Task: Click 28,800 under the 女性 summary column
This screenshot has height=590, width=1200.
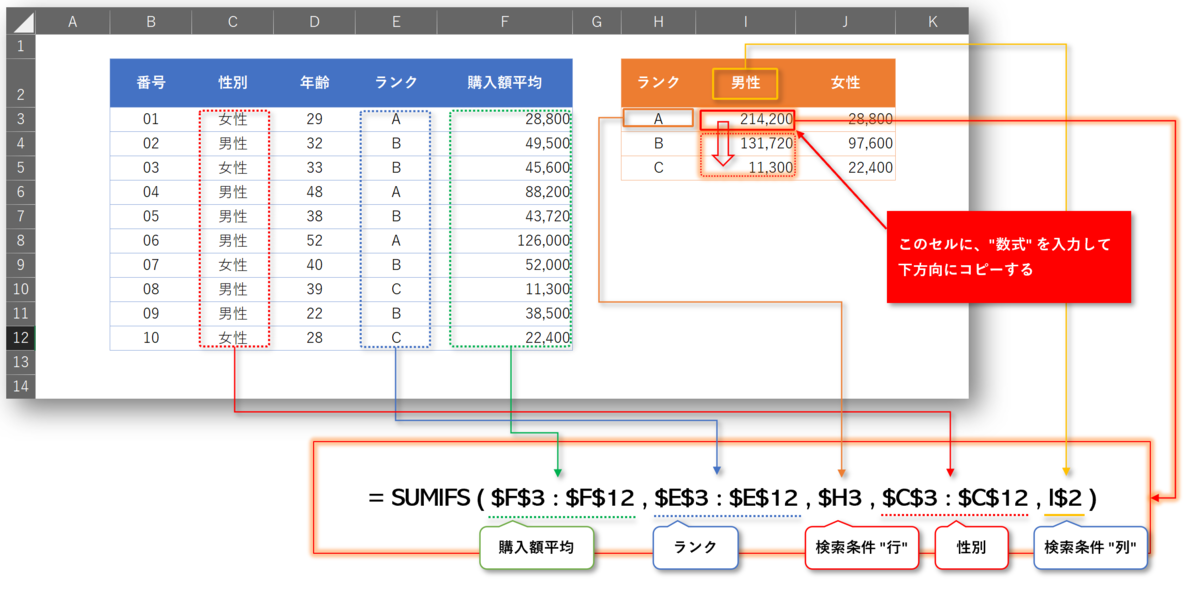Action: (846, 119)
